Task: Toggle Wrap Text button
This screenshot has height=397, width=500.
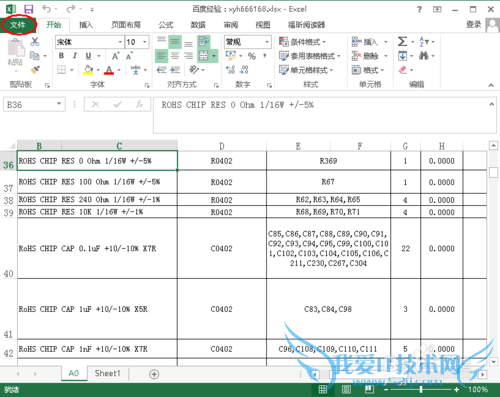Action: 203,42
